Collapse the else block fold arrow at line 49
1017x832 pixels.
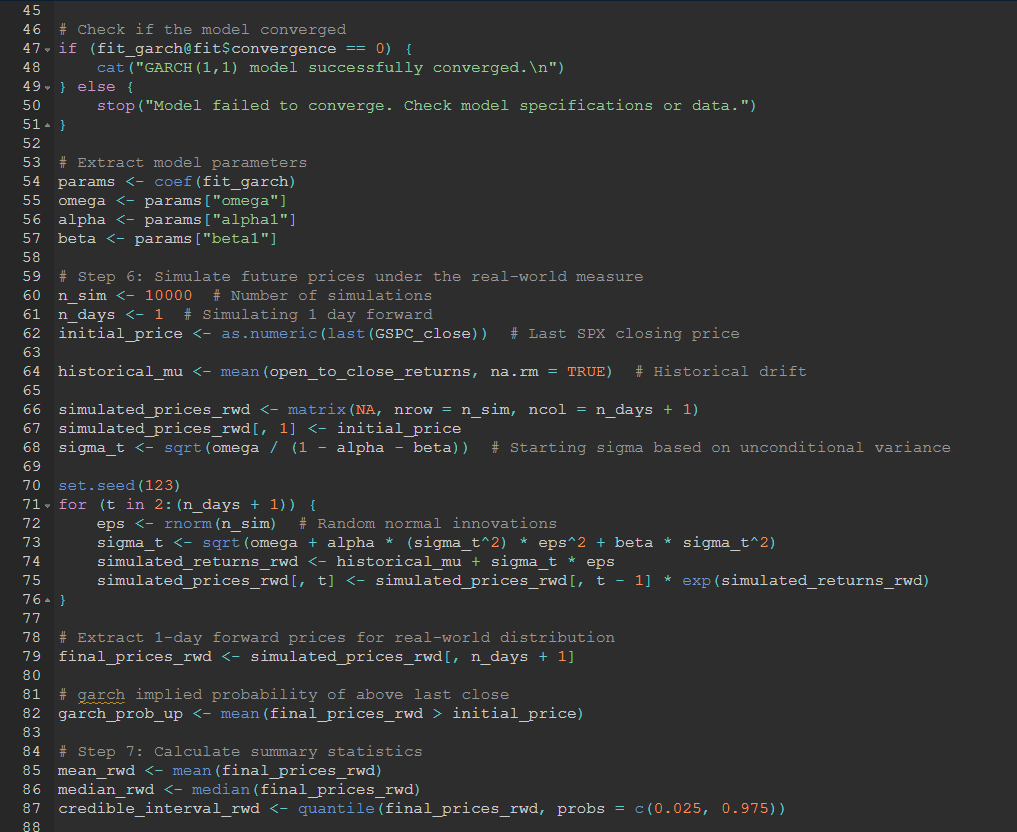coord(47,88)
